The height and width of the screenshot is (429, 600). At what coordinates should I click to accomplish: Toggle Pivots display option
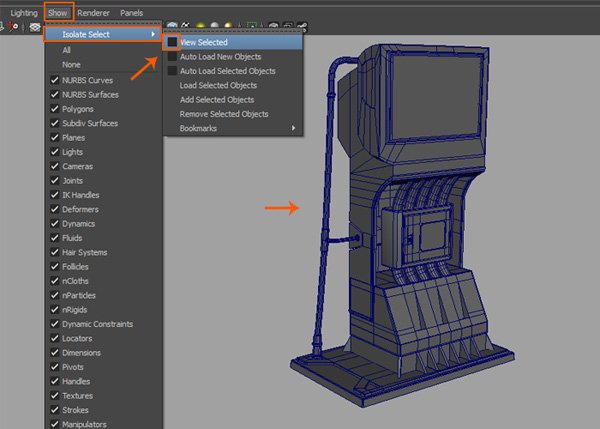54,367
